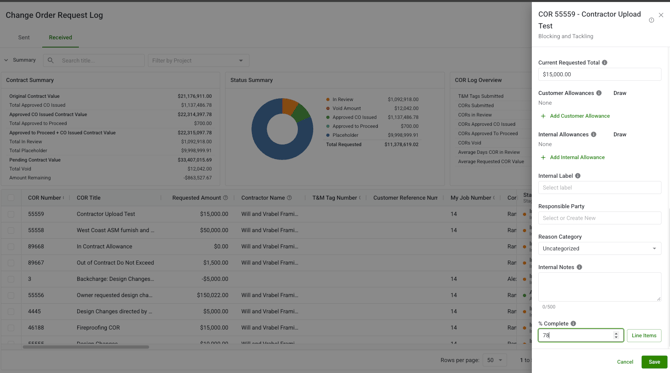
Task: Click Placeholder legend dot
Action: (328, 135)
